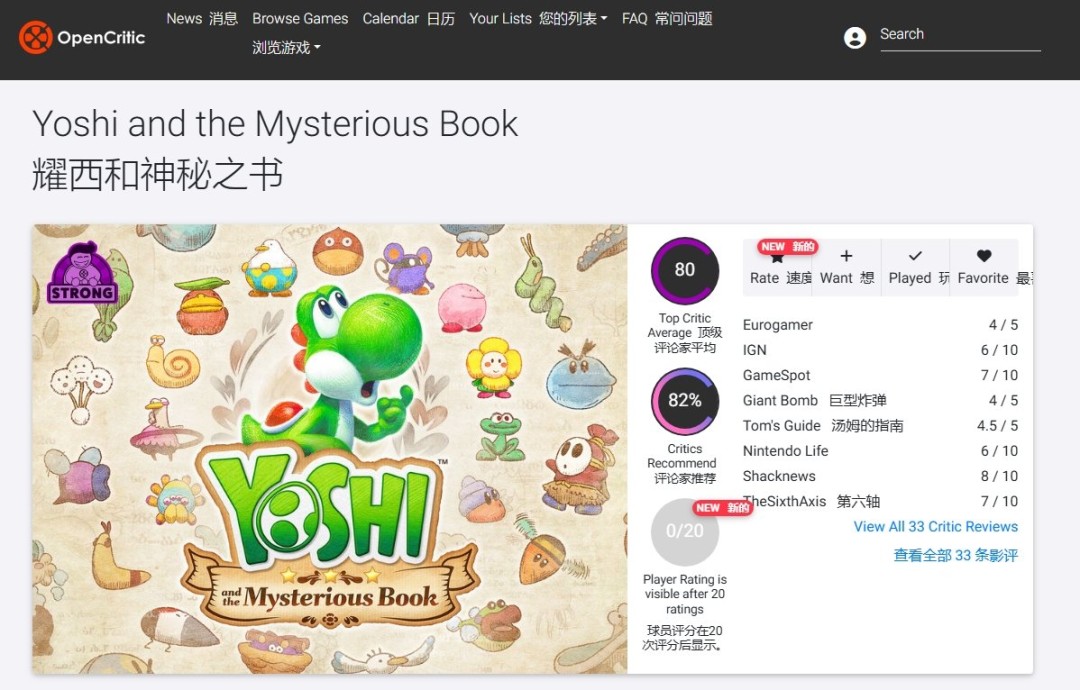Click the Yoshi and the Mysterious Book title
The width and height of the screenshot is (1080, 690).
point(275,124)
